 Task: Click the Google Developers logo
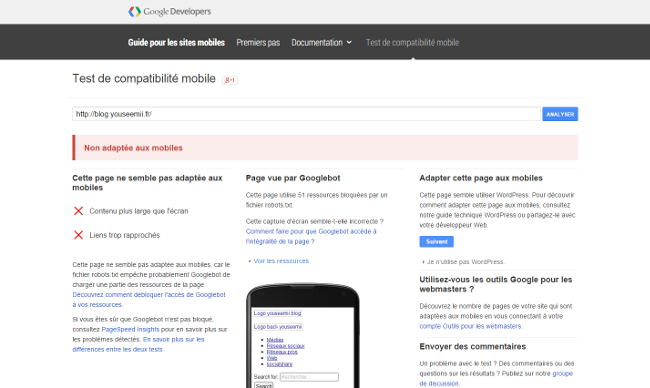[170, 12]
